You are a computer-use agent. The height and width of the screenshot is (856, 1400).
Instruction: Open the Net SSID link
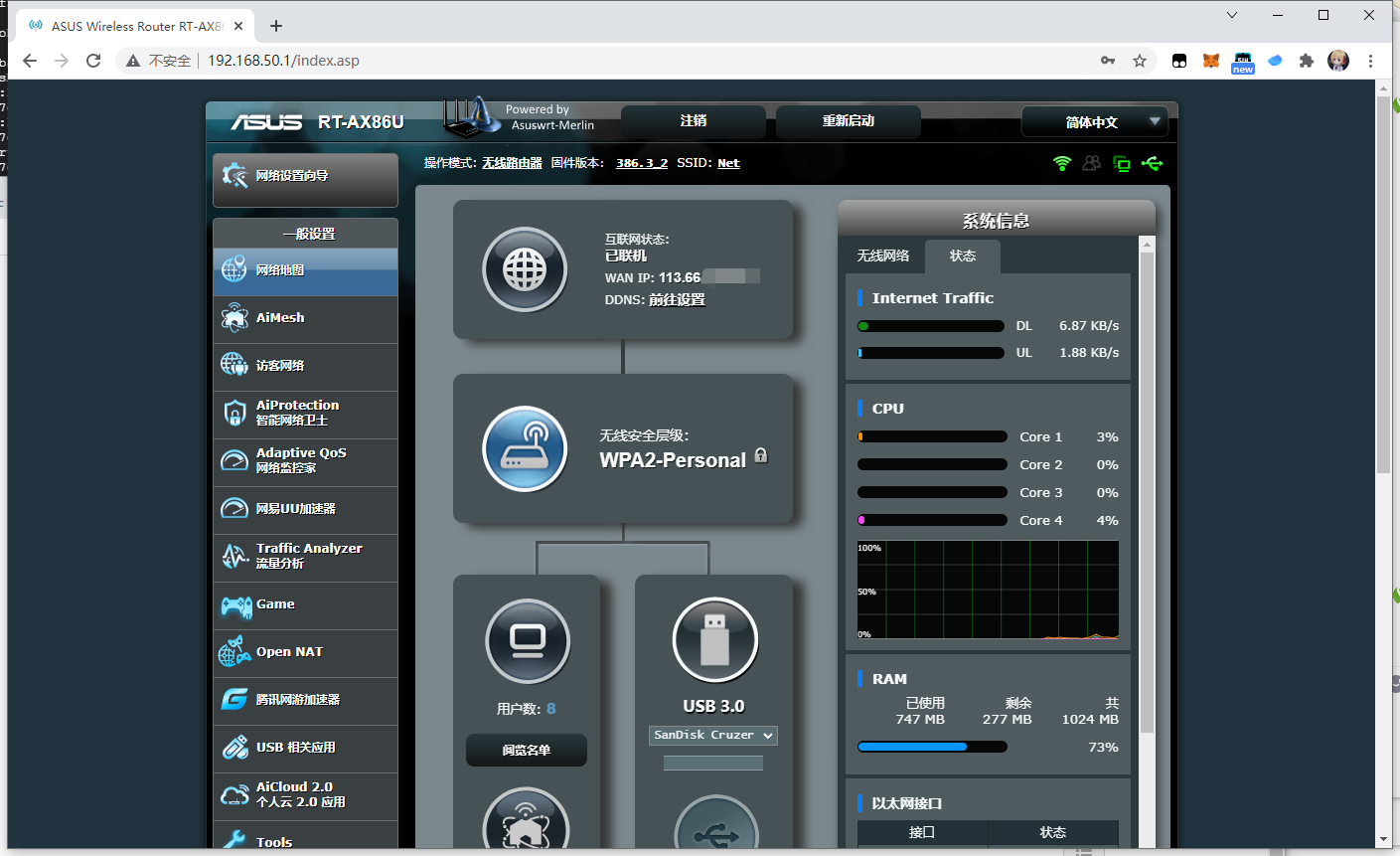[x=729, y=163]
